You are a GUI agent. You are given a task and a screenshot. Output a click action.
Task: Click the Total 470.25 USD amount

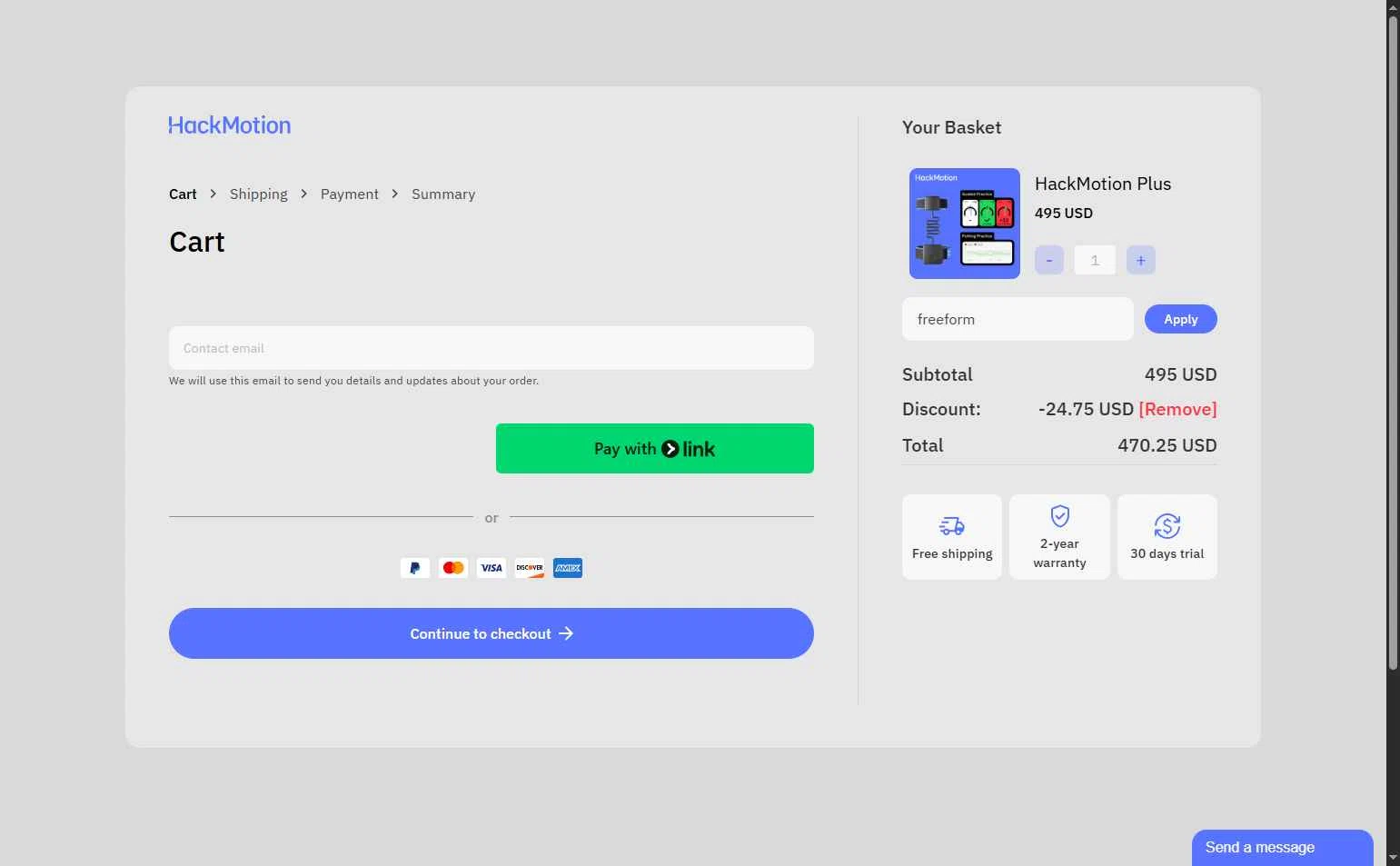tap(1167, 445)
